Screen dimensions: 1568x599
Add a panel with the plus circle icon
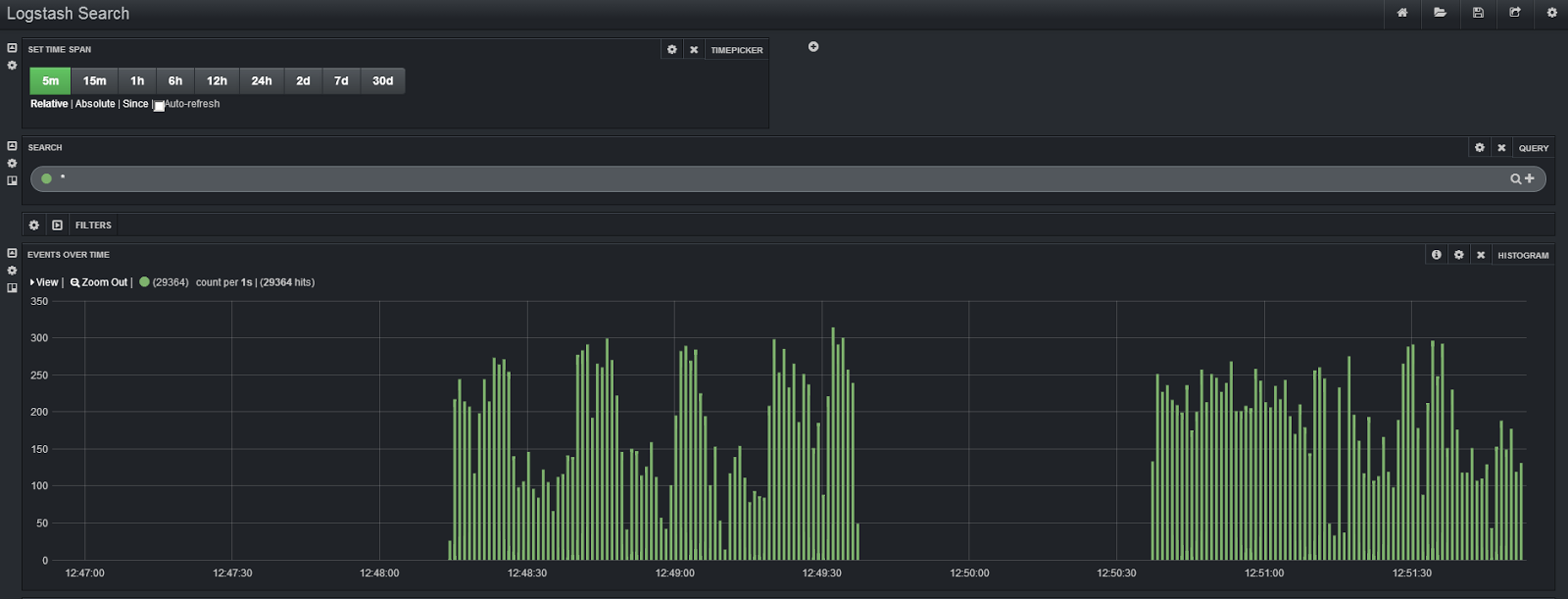point(813,46)
